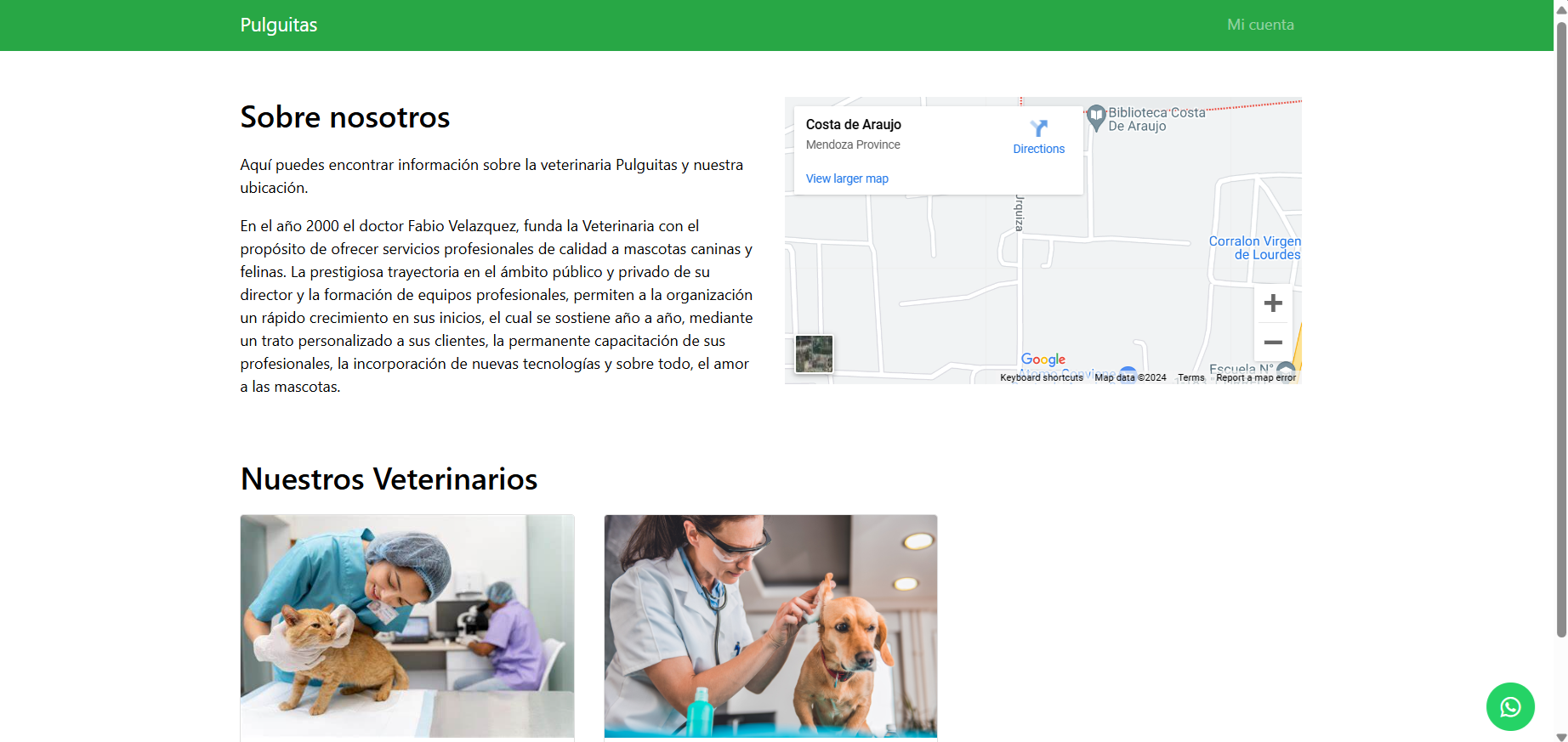Click the Costa de Araujo place title
The image size is (1568, 742).
click(853, 125)
